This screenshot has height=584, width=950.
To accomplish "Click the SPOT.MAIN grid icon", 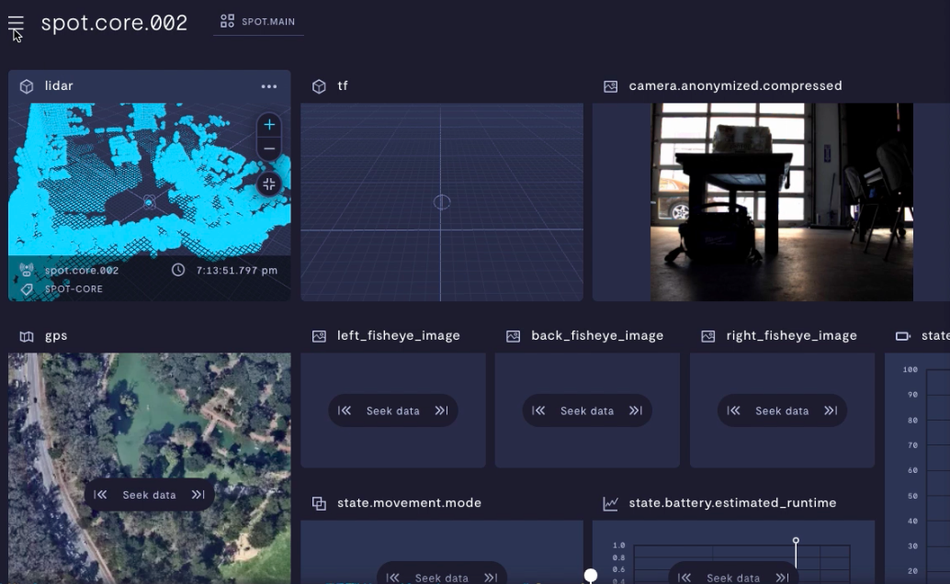I will 227,21.
